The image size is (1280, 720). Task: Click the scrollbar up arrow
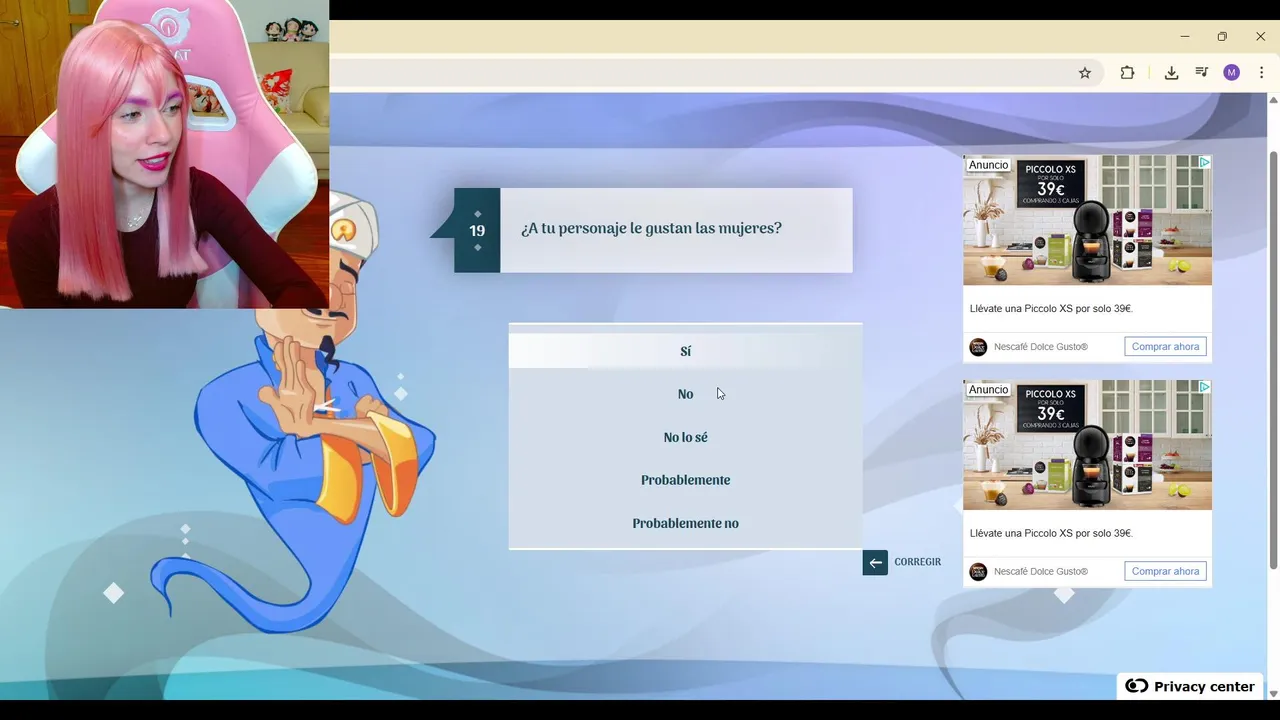[1273, 100]
